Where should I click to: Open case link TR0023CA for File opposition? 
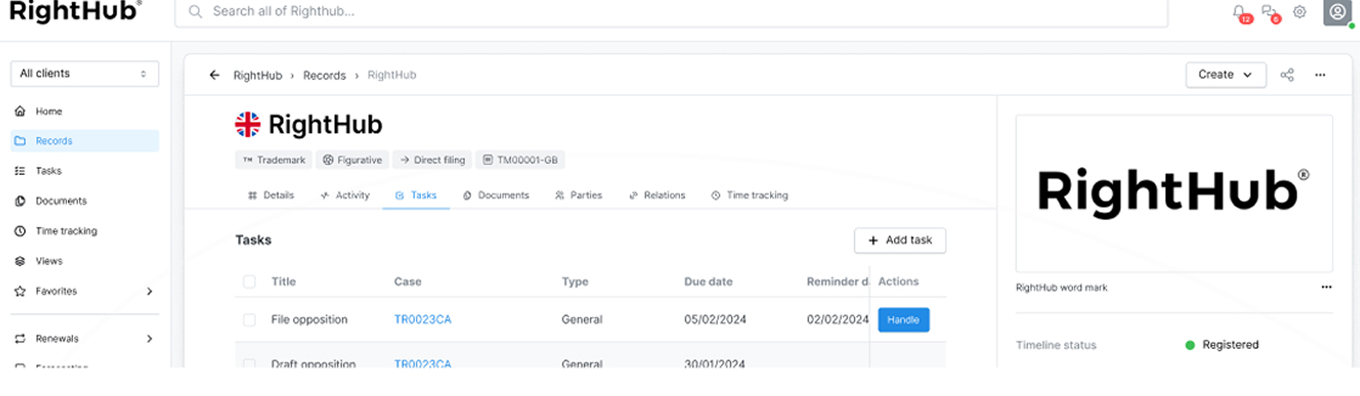click(x=422, y=320)
